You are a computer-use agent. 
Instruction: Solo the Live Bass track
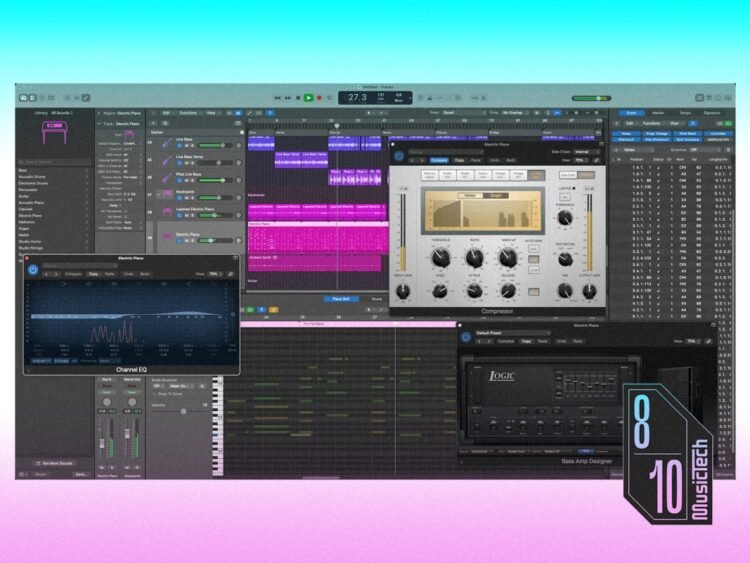(x=193, y=145)
